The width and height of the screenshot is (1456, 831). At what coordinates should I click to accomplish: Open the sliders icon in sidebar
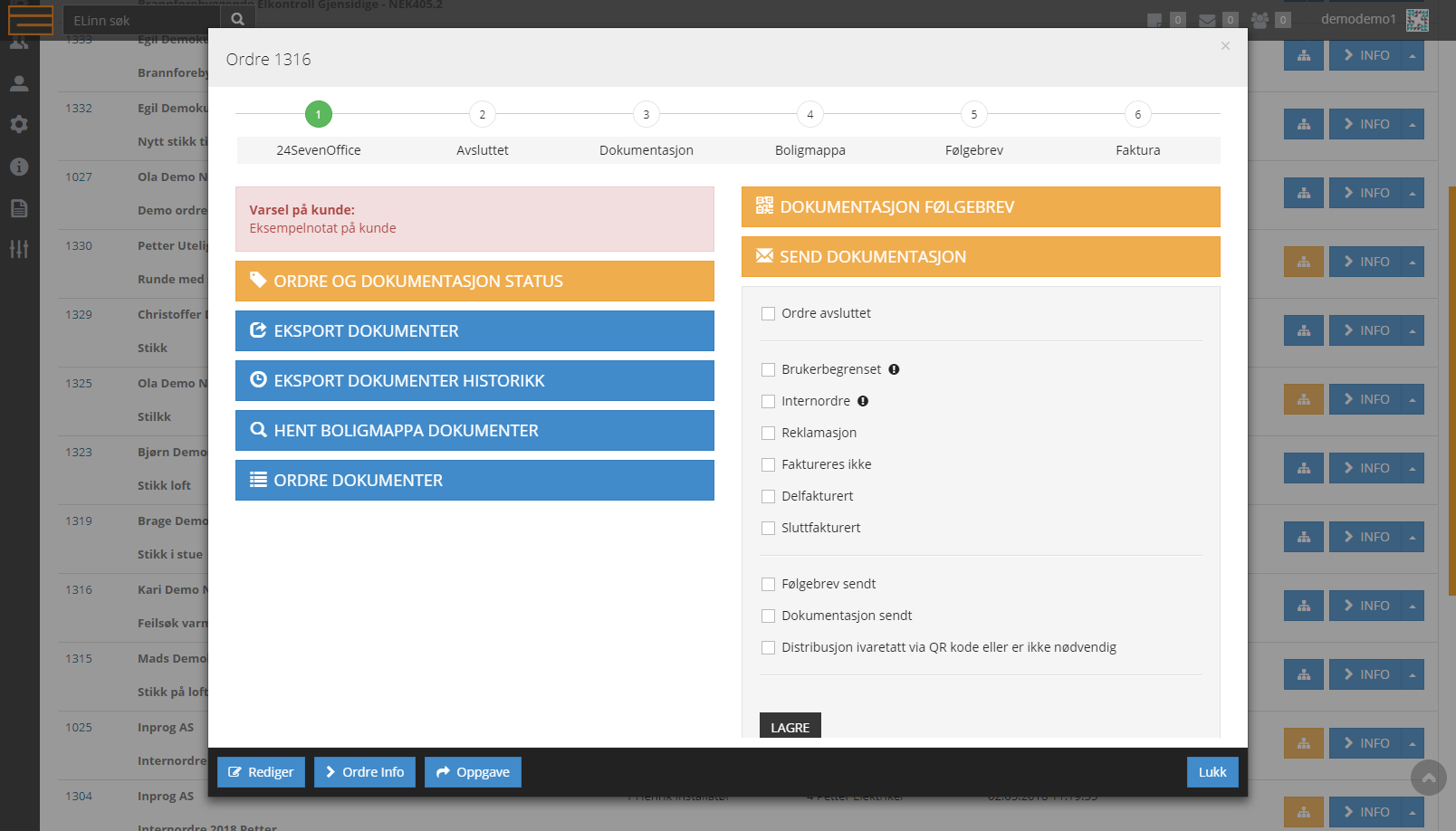[19, 249]
